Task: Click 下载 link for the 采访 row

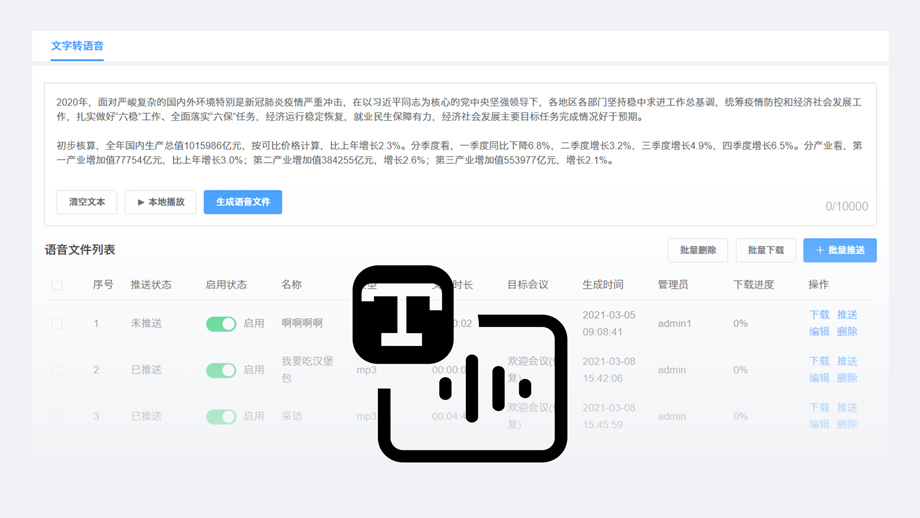Action: point(819,408)
